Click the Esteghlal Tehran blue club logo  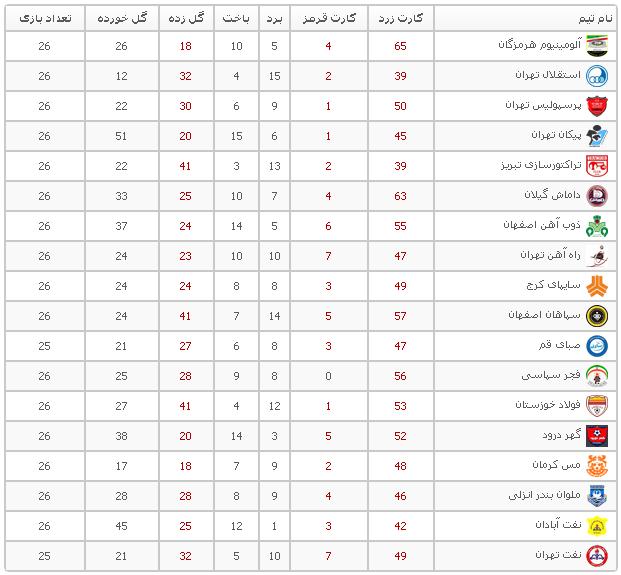coord(597,76)
